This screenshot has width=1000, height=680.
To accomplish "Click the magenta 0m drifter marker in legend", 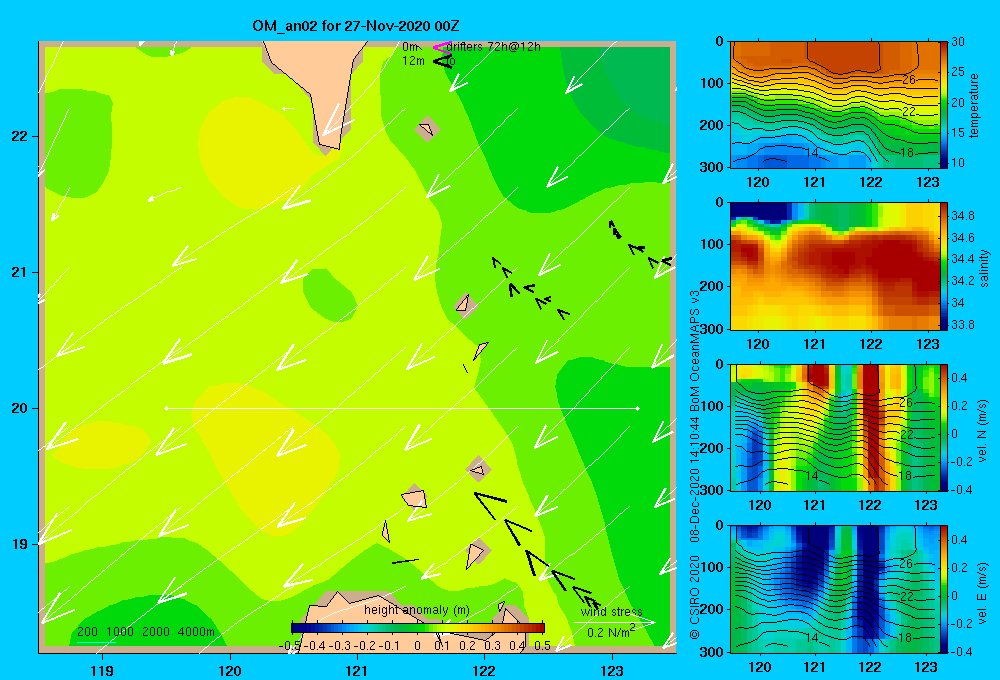I will pyautogui.click(x=442, y=47).
